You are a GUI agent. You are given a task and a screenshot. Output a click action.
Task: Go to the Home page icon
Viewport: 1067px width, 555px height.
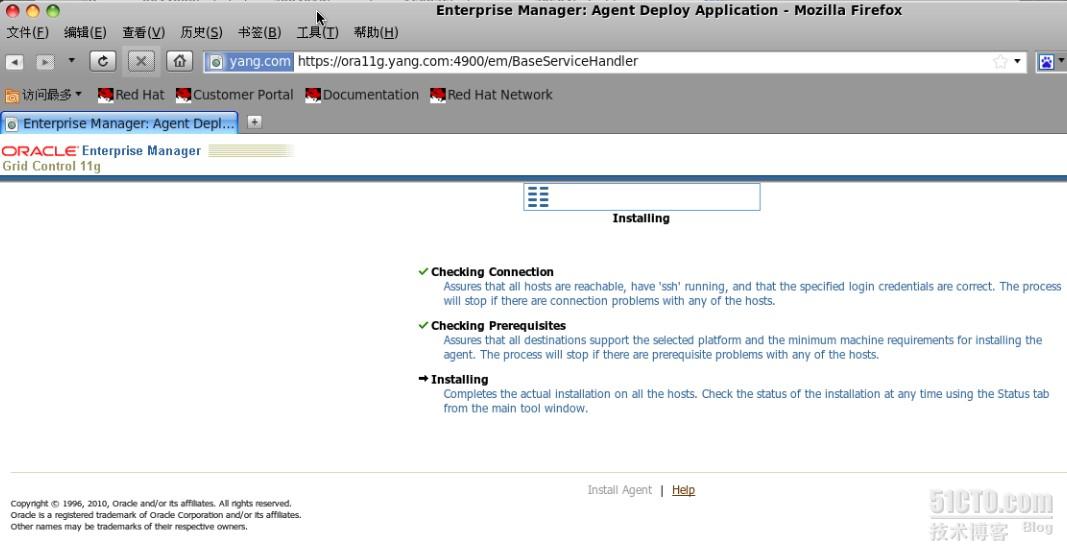coord(179,61)
